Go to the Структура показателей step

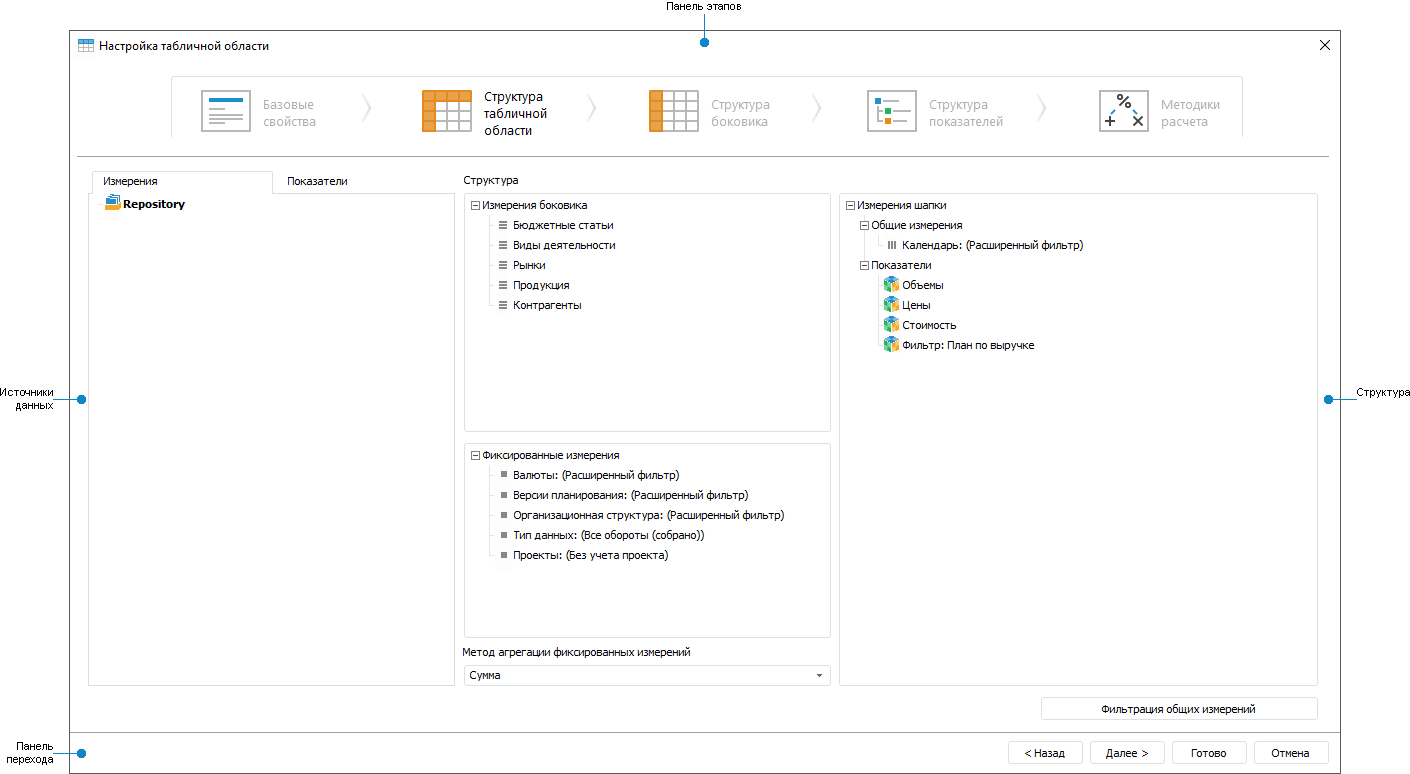(966, 113)
